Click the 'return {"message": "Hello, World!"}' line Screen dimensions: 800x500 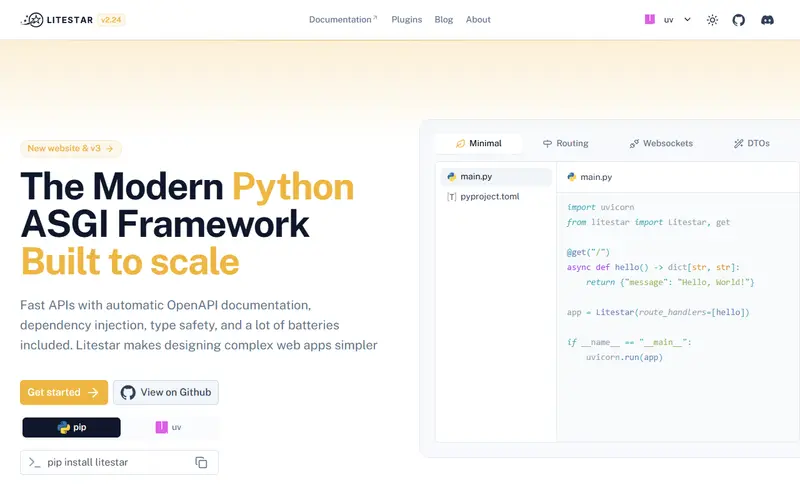coord(670,282)
